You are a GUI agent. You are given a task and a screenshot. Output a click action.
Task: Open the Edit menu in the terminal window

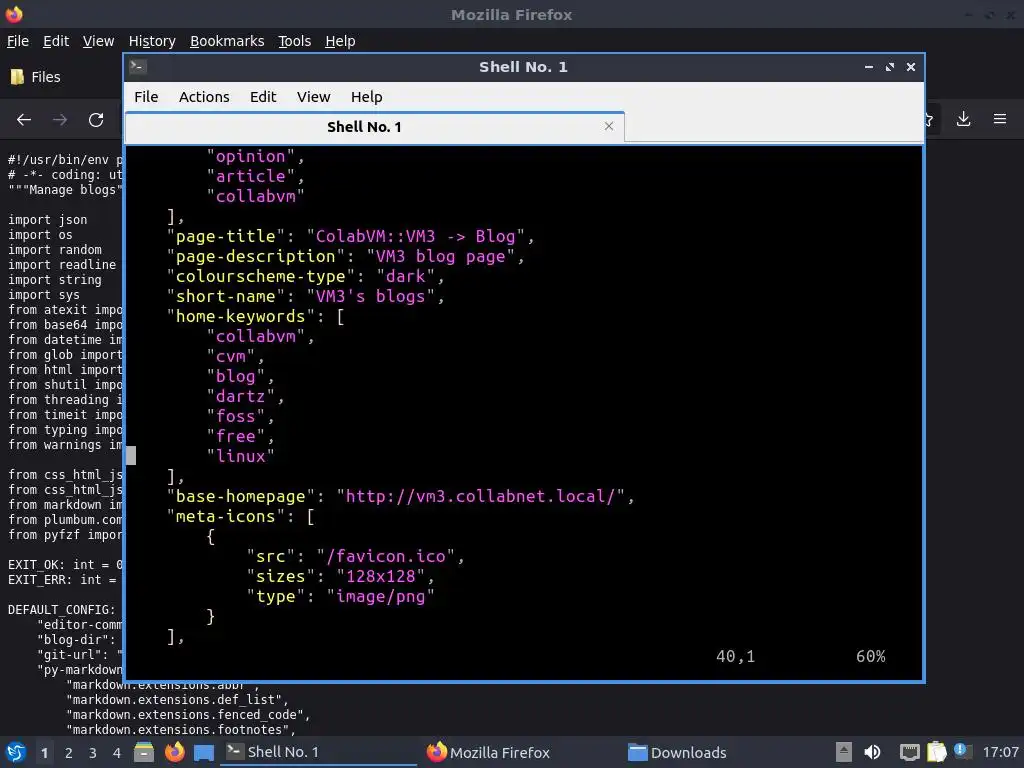(x=263, y=97)
